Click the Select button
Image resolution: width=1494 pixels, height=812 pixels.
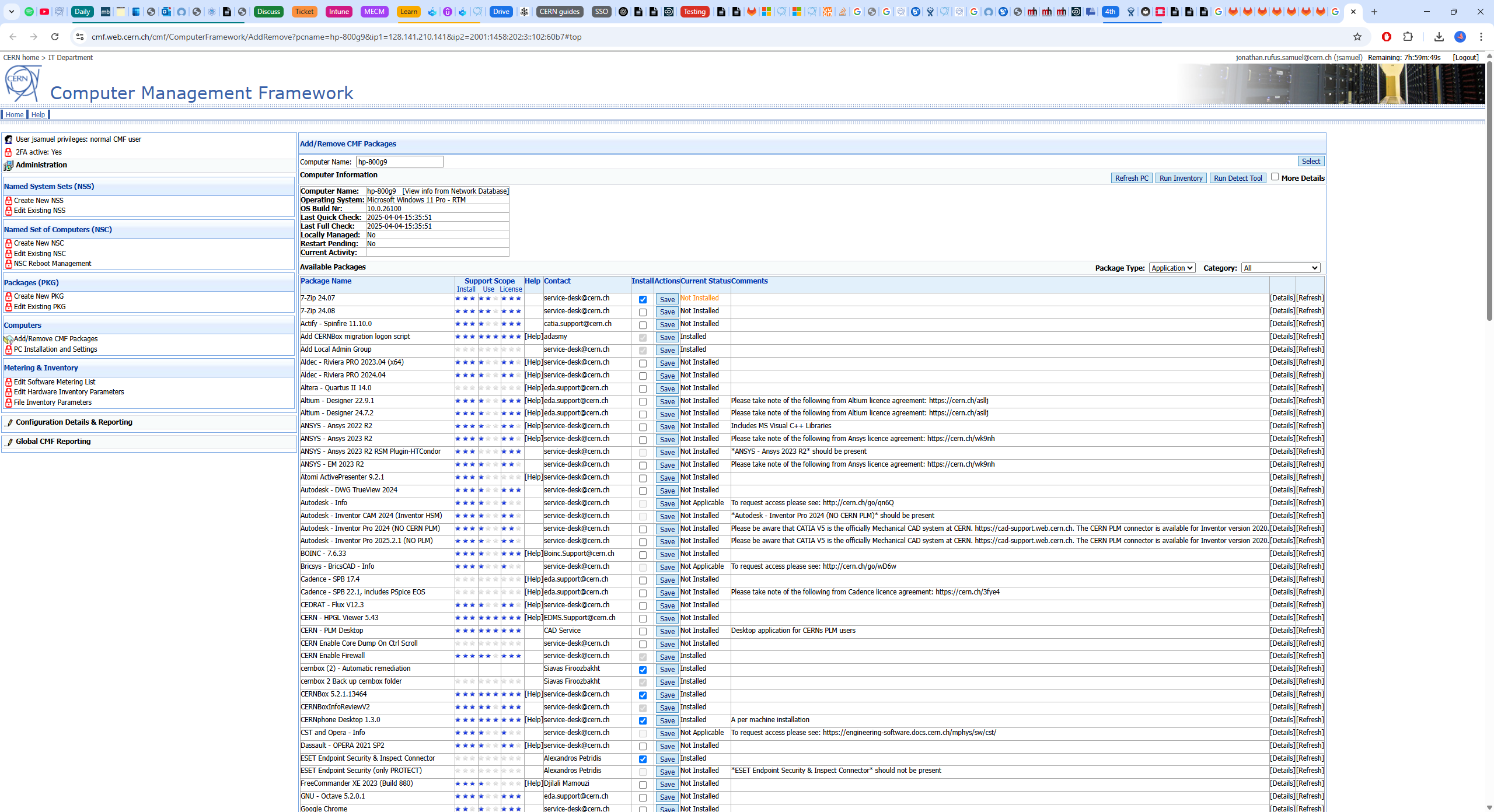[x=1311, y=162]
